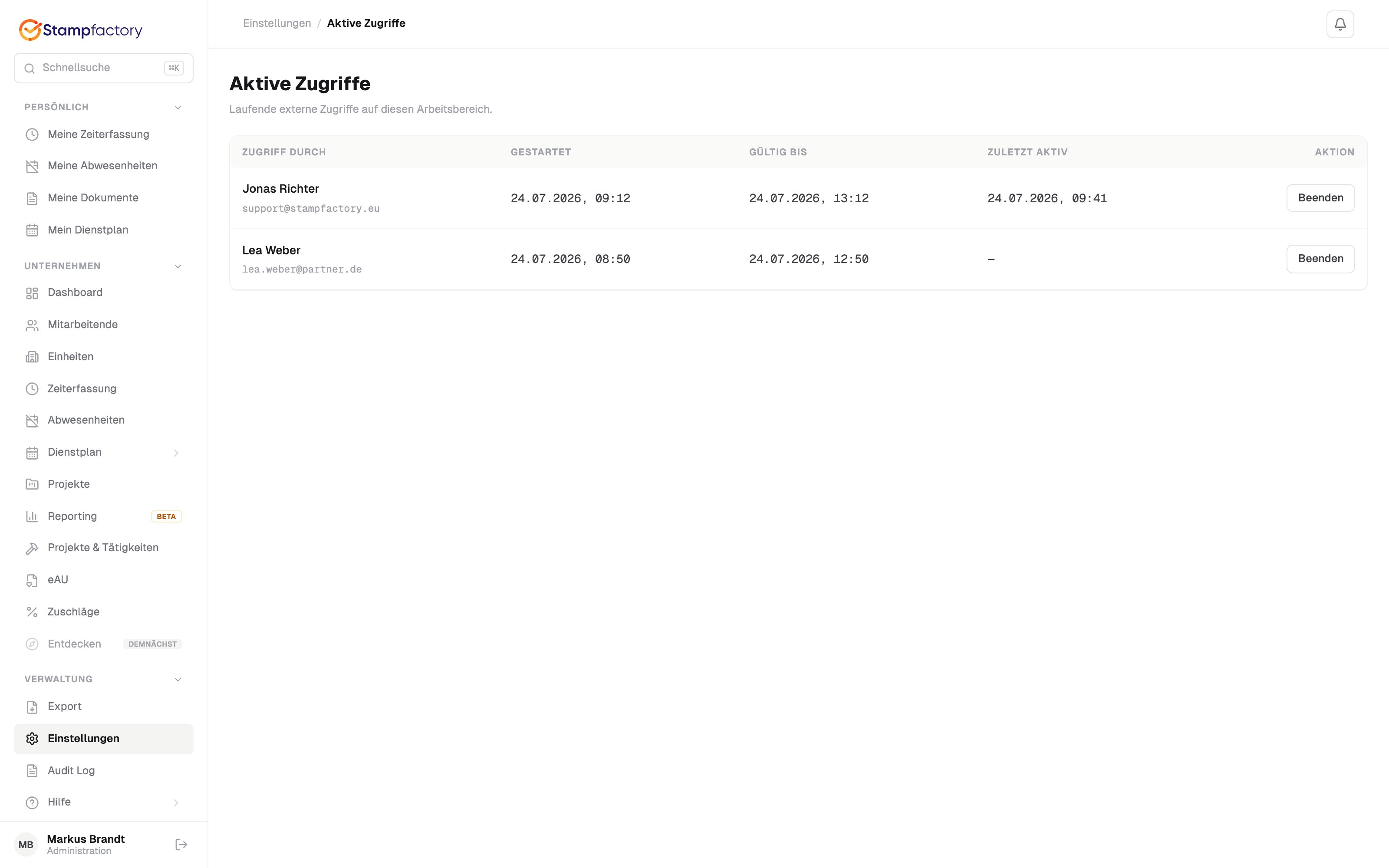
Task: Click the Einstellungen breadcrumb link
Action: 276,23
